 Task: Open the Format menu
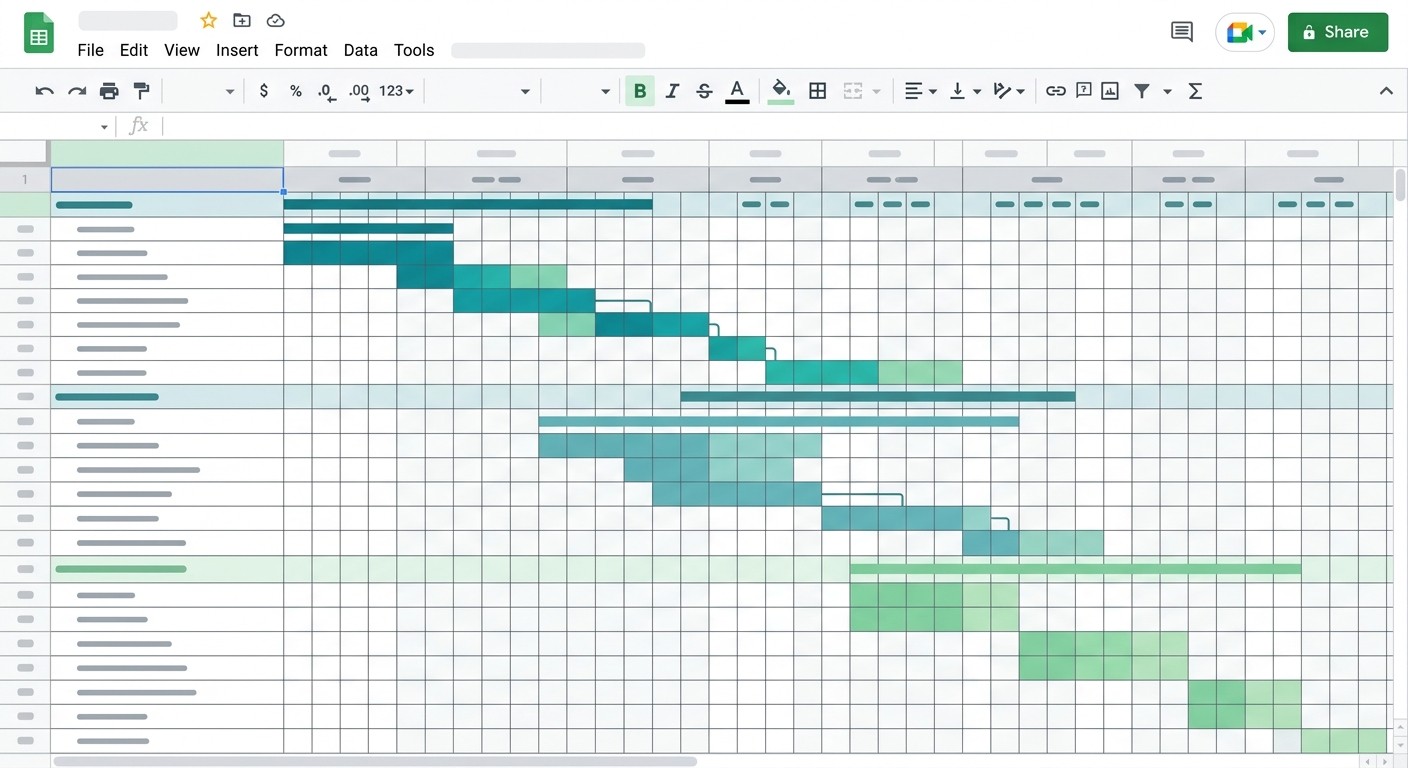301,50
